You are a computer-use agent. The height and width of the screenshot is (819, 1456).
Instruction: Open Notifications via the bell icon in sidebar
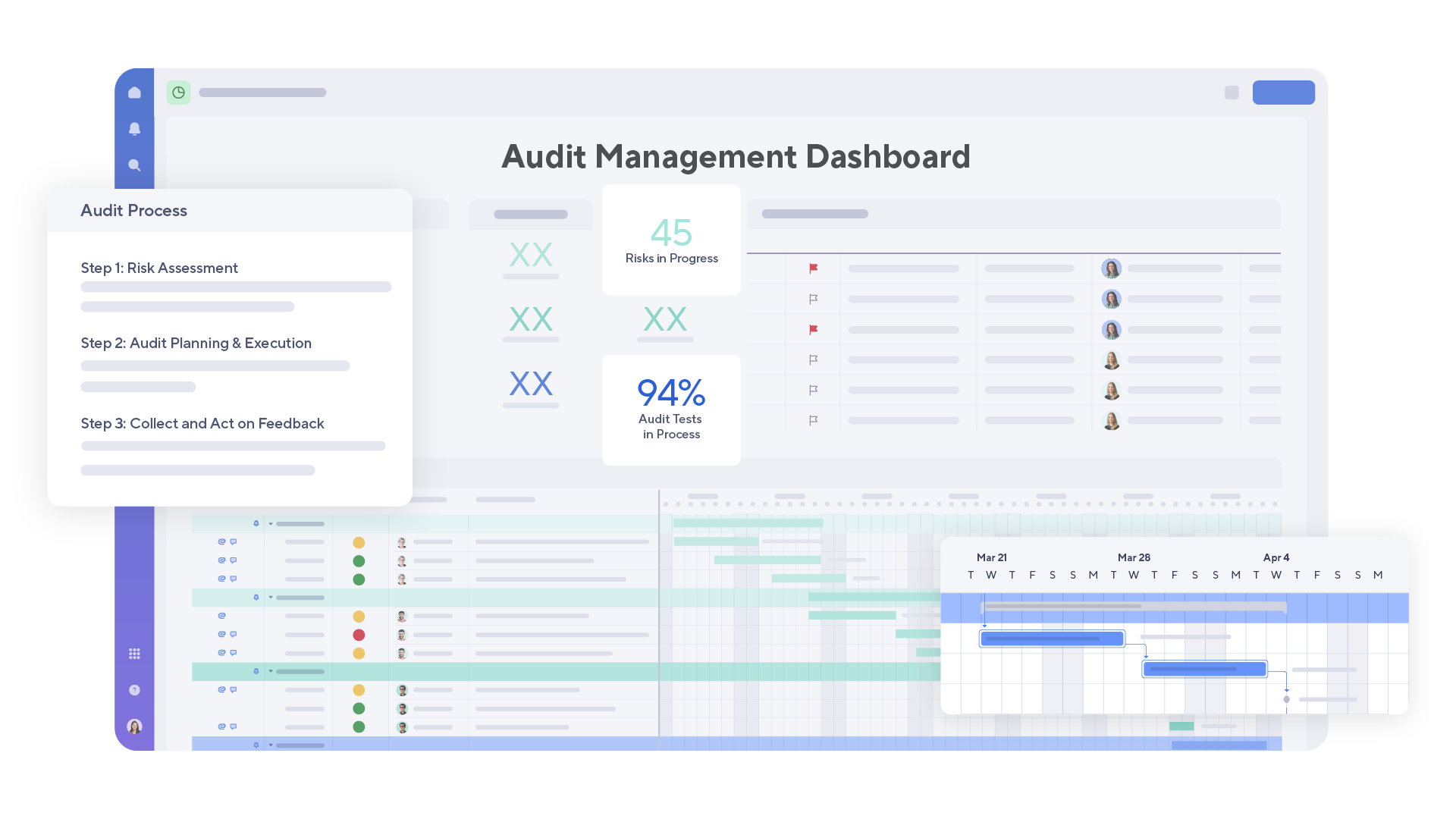tap(134, 129)
